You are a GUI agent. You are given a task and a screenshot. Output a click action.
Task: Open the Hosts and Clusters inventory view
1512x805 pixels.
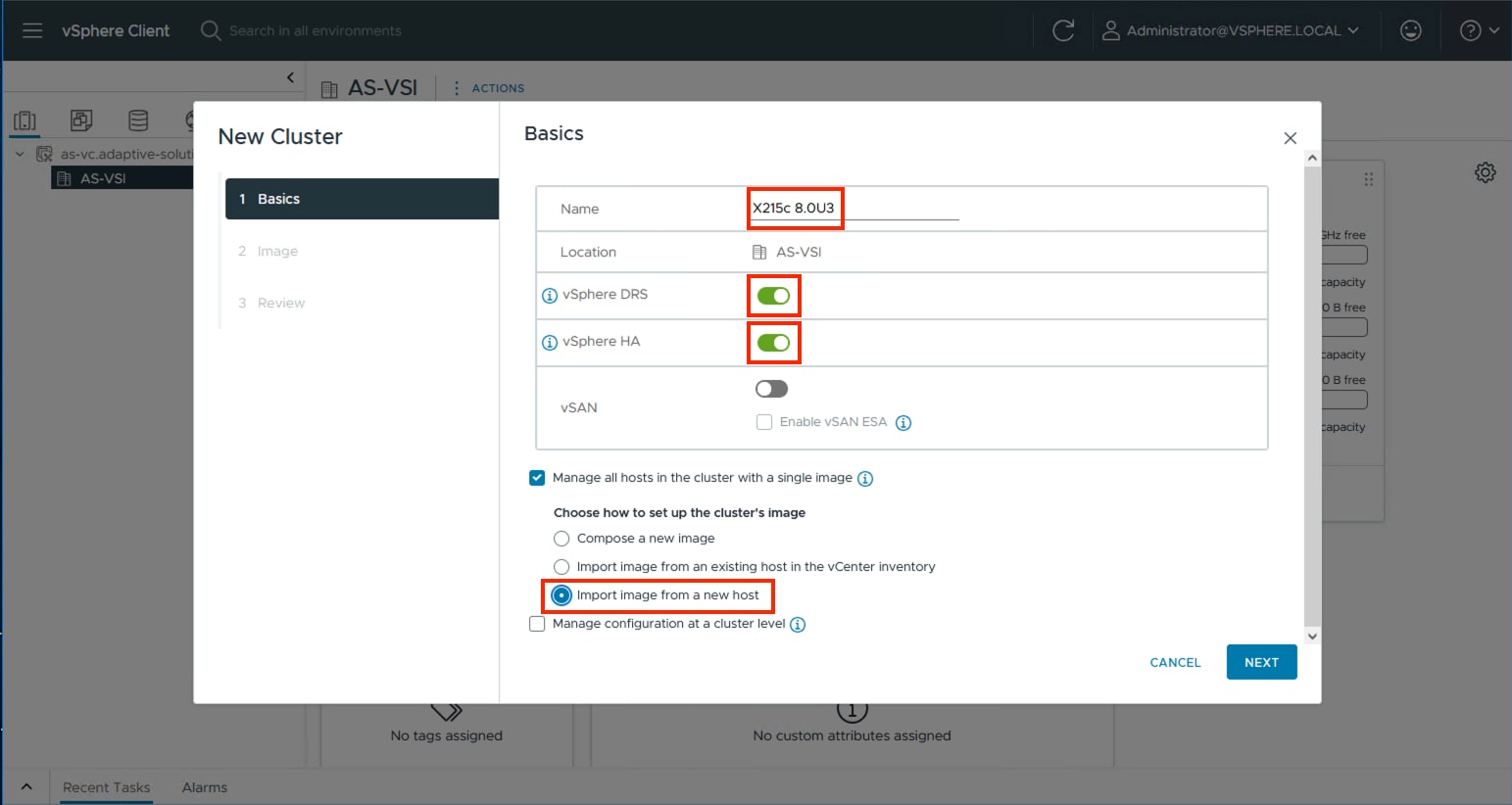(24, 120)
